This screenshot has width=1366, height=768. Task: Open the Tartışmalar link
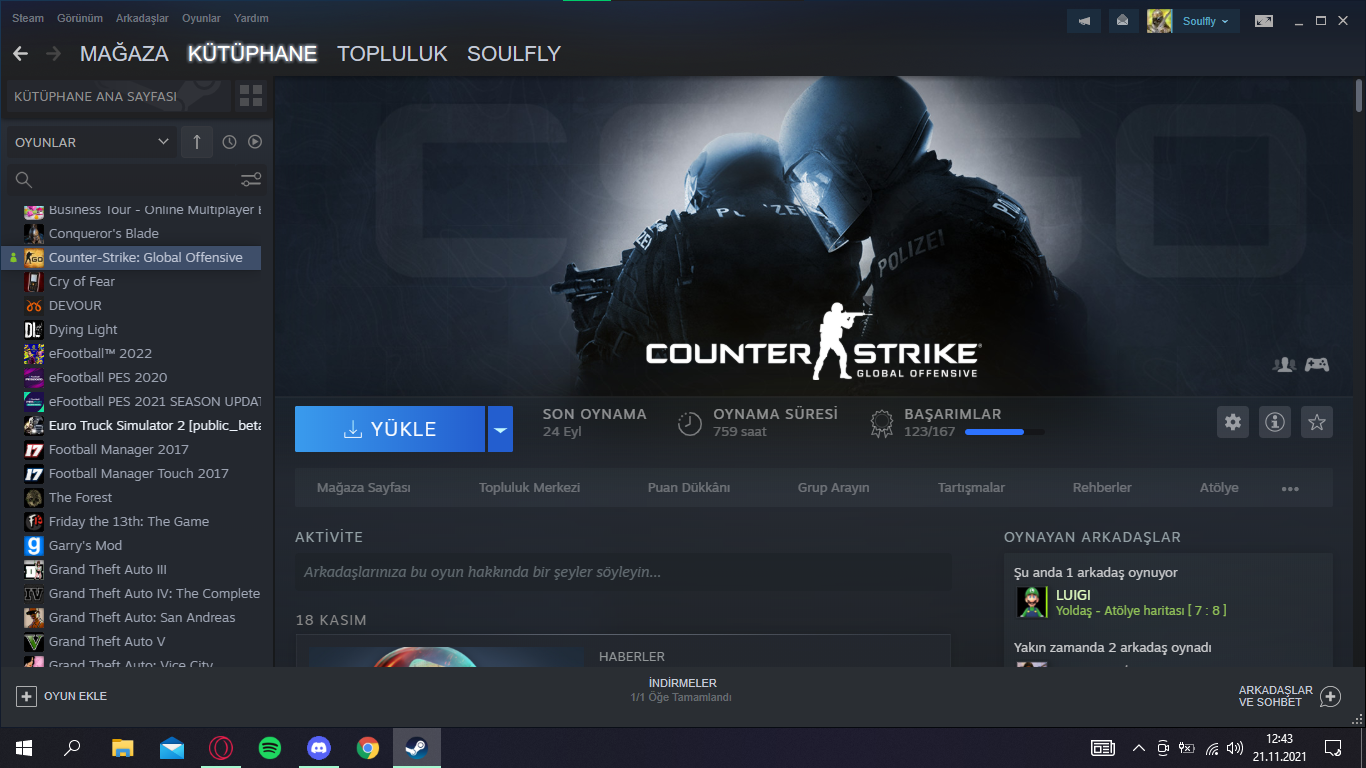[x=971, y=488]
